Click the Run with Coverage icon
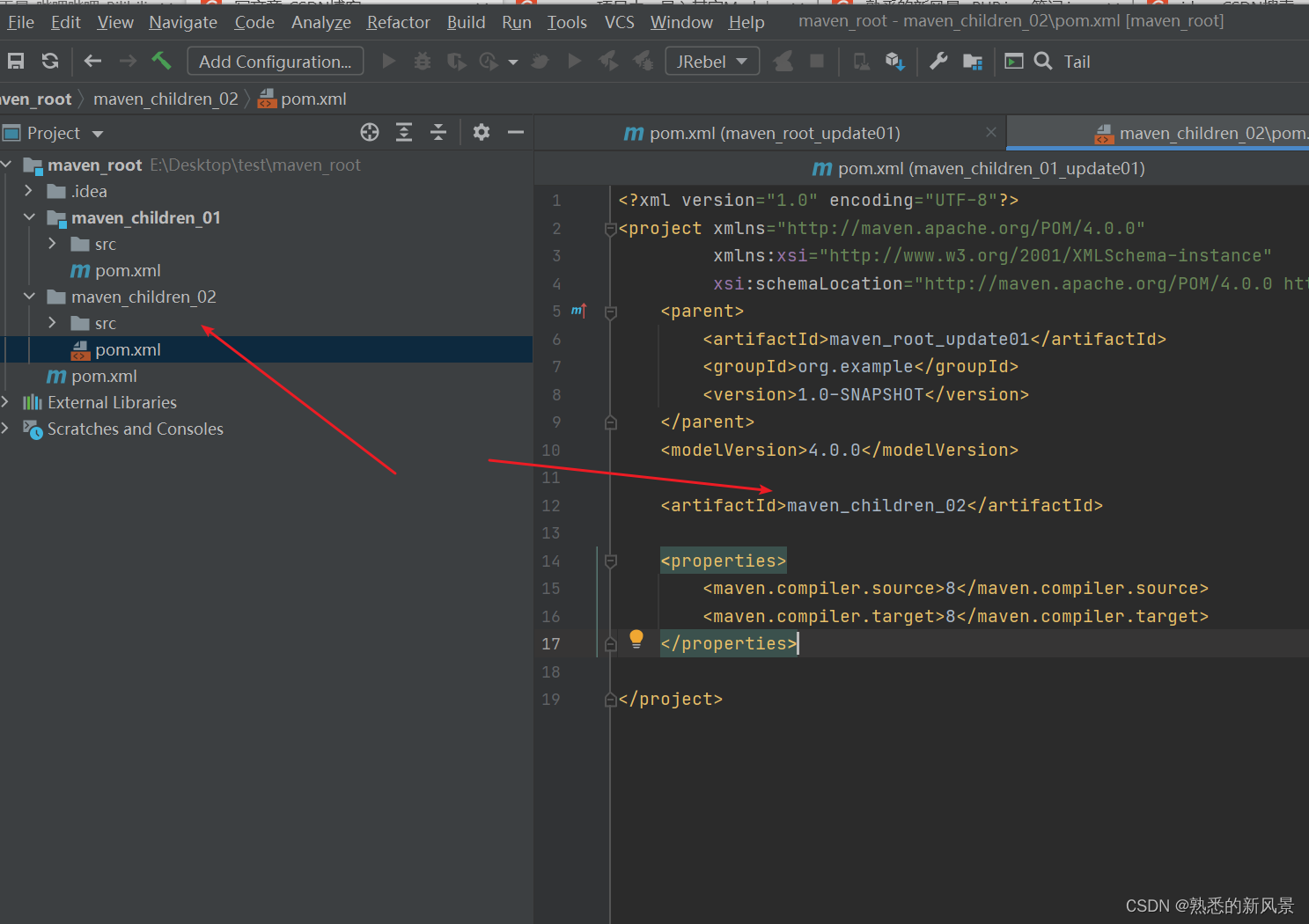The height and width of the screenshot is (924, 1309). pos(456,61)
